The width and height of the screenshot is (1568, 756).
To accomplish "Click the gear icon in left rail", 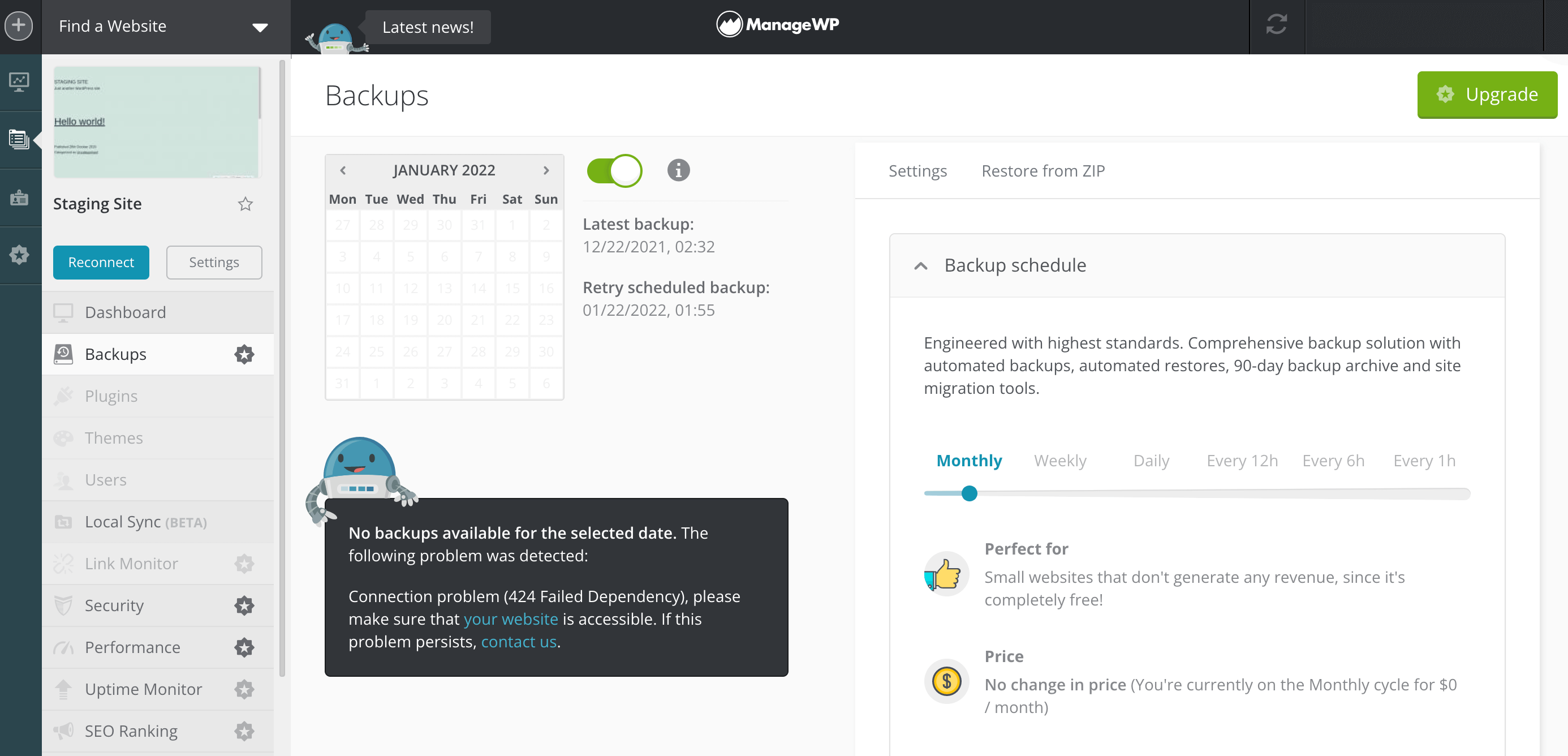I will 19,255.
